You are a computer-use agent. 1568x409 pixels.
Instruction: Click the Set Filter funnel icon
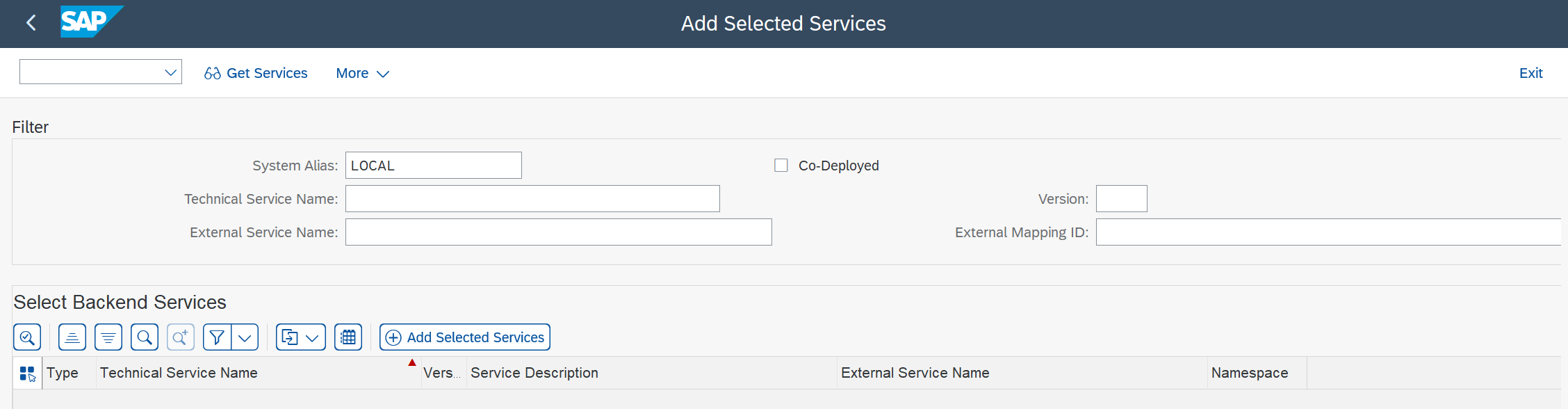(x=217, y=337)
